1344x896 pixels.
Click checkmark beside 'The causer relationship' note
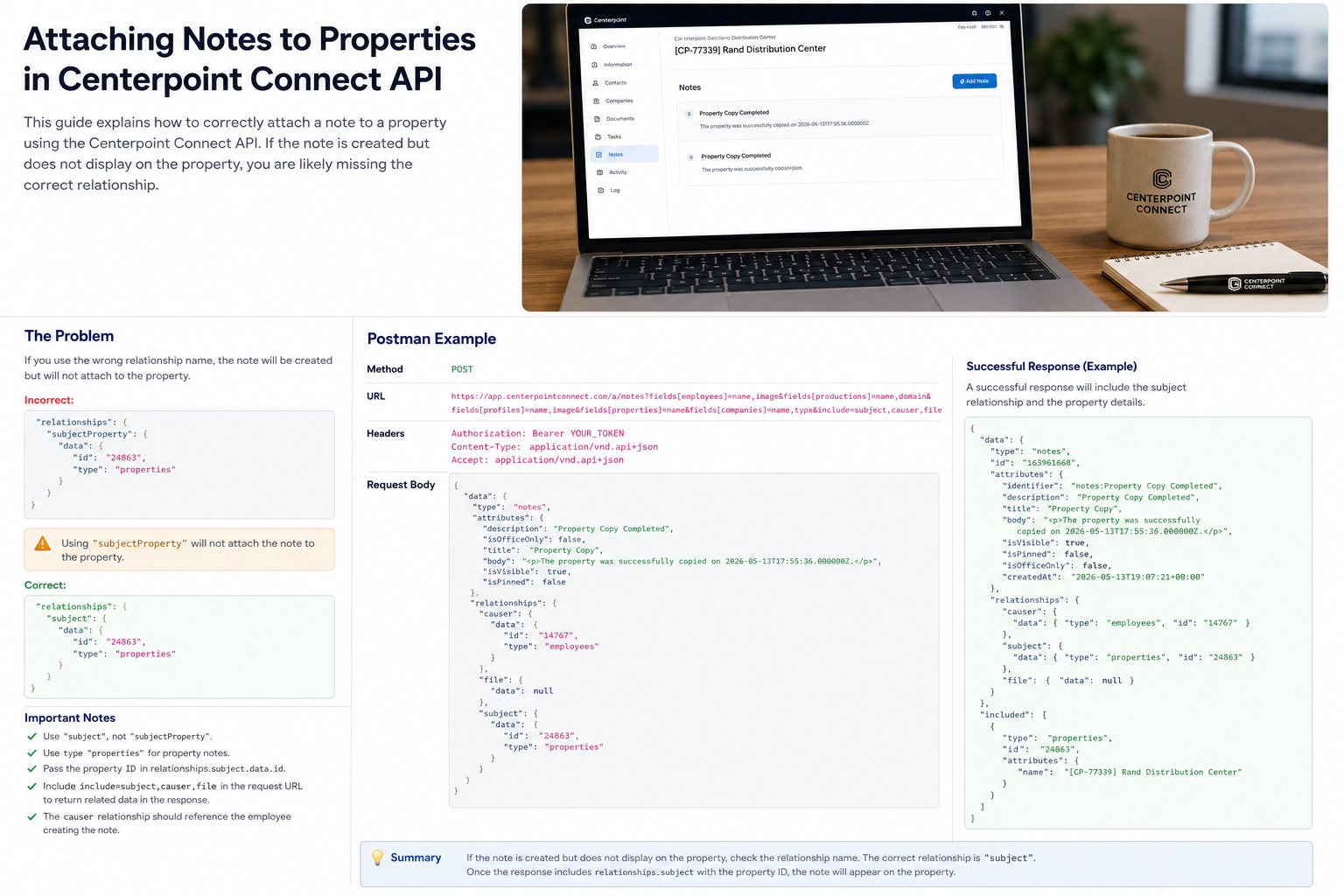tap(32, 817)
